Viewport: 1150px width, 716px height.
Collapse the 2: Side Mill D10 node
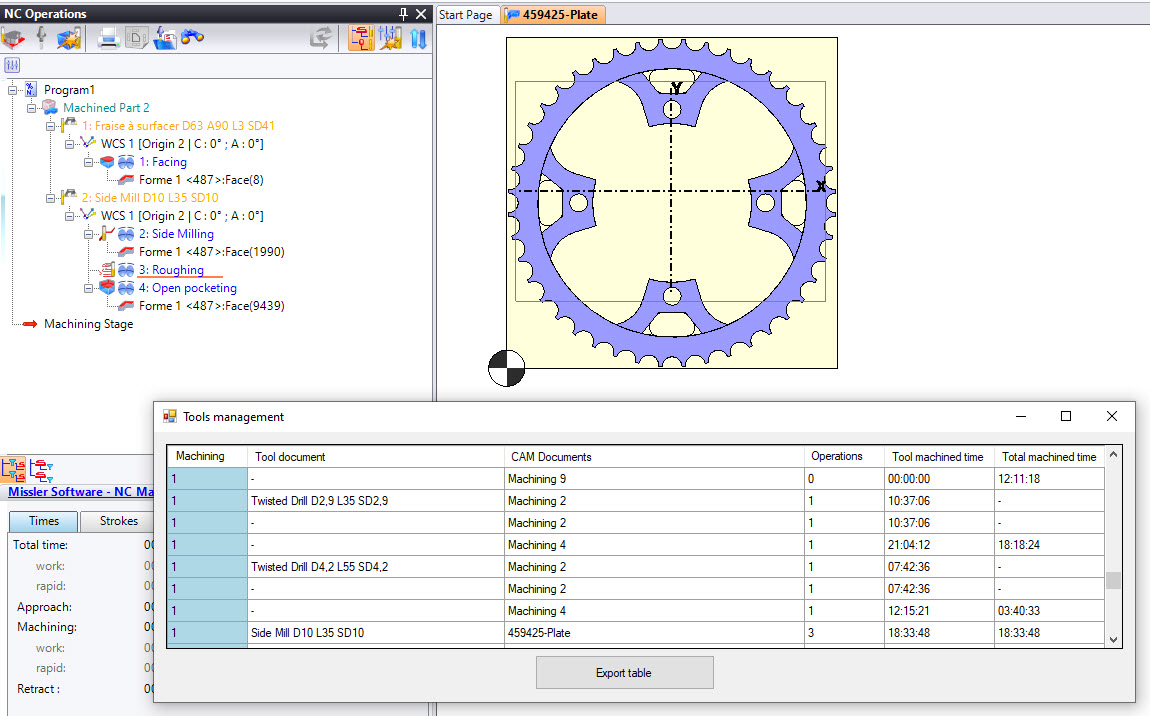(x=52, y=198)
